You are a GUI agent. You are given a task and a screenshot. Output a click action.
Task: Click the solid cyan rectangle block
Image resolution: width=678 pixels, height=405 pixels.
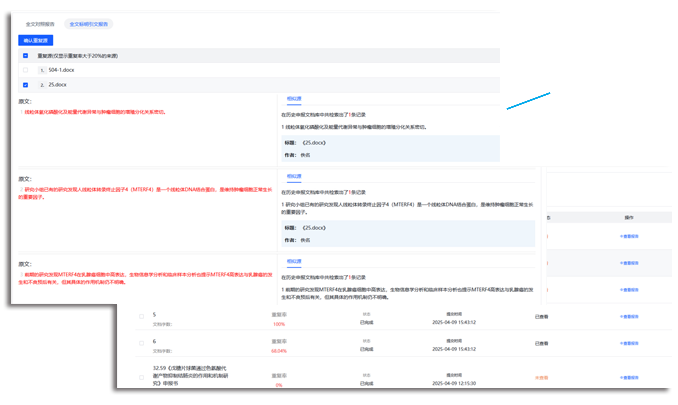[x=528, y=101]
